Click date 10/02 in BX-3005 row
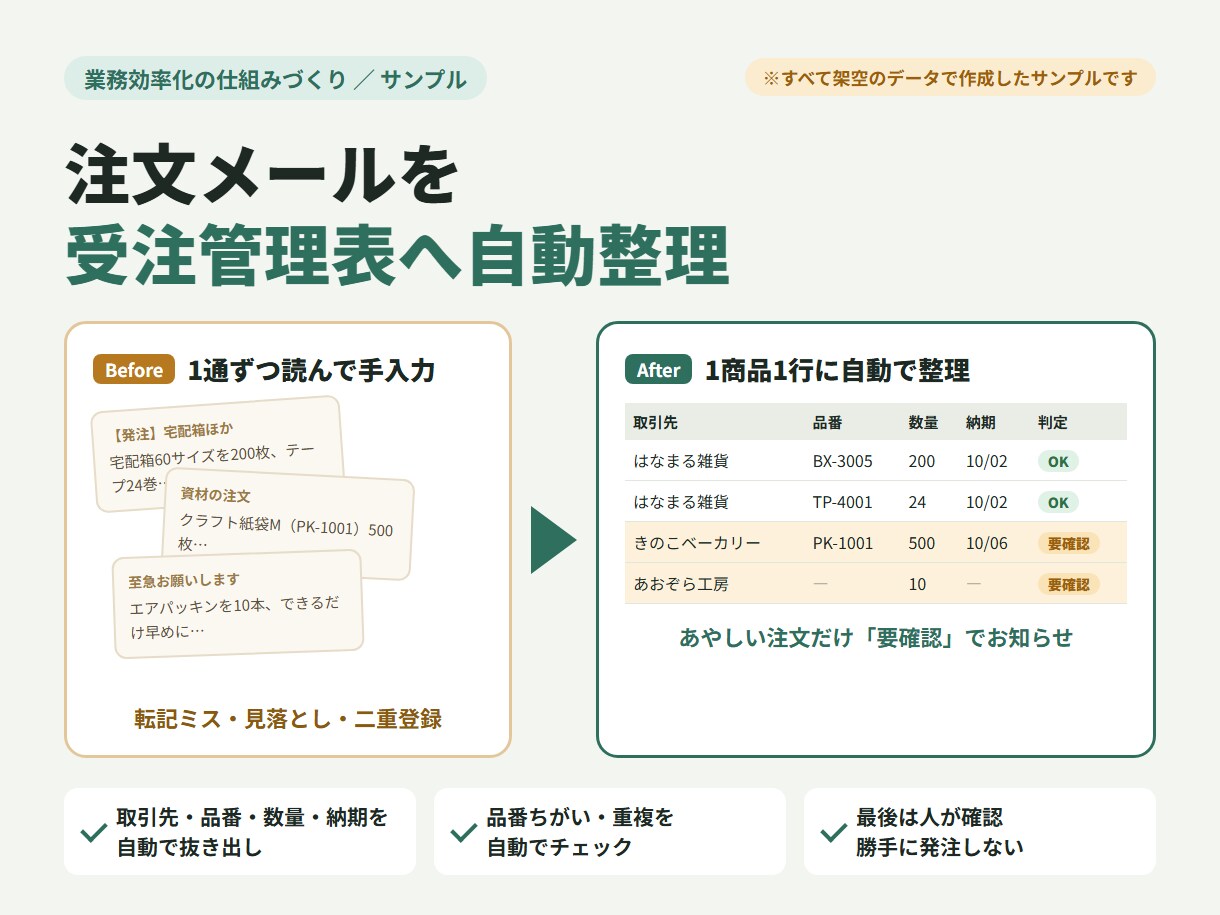 point(987,461)
